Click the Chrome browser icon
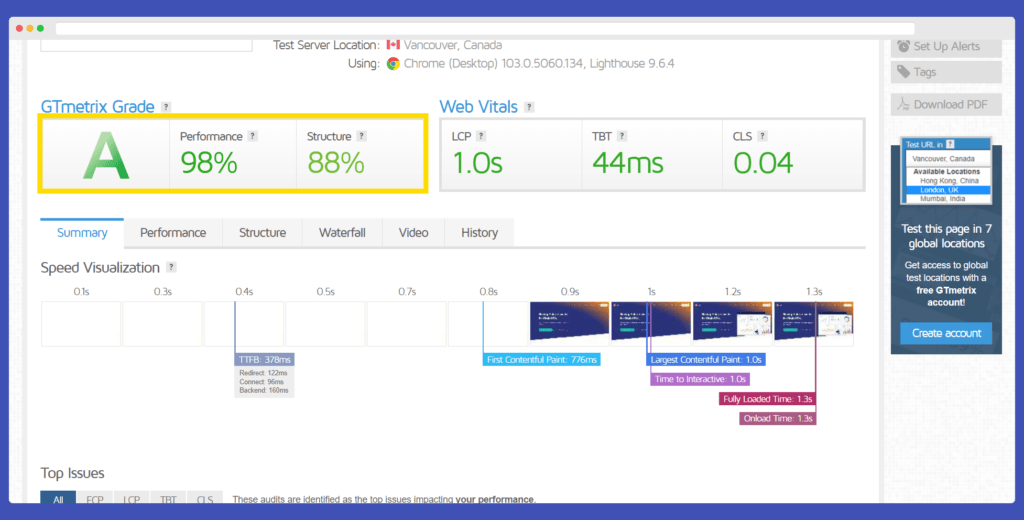 pos(392,63)
